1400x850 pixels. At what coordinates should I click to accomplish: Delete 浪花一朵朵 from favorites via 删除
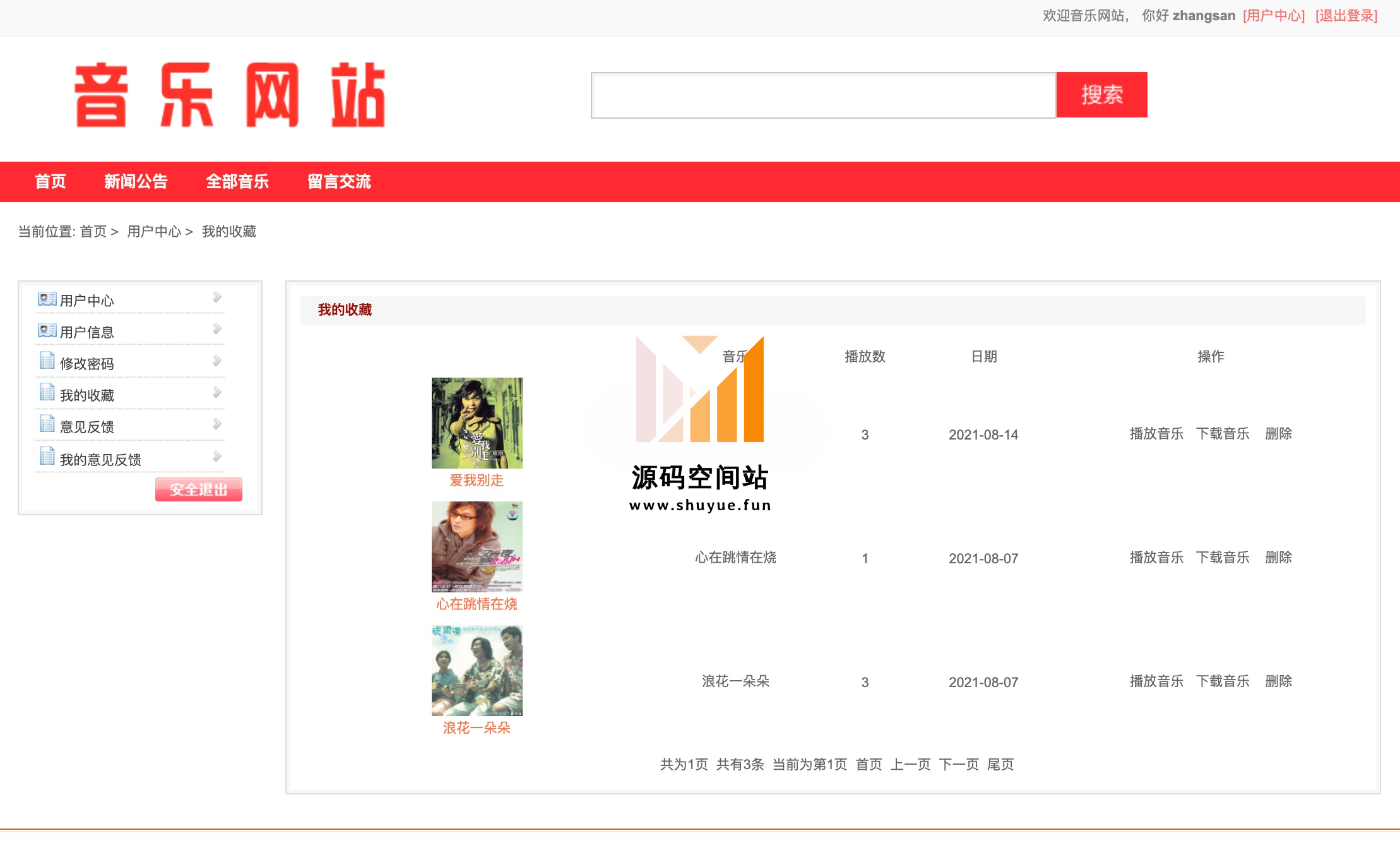click(1278, 681)
